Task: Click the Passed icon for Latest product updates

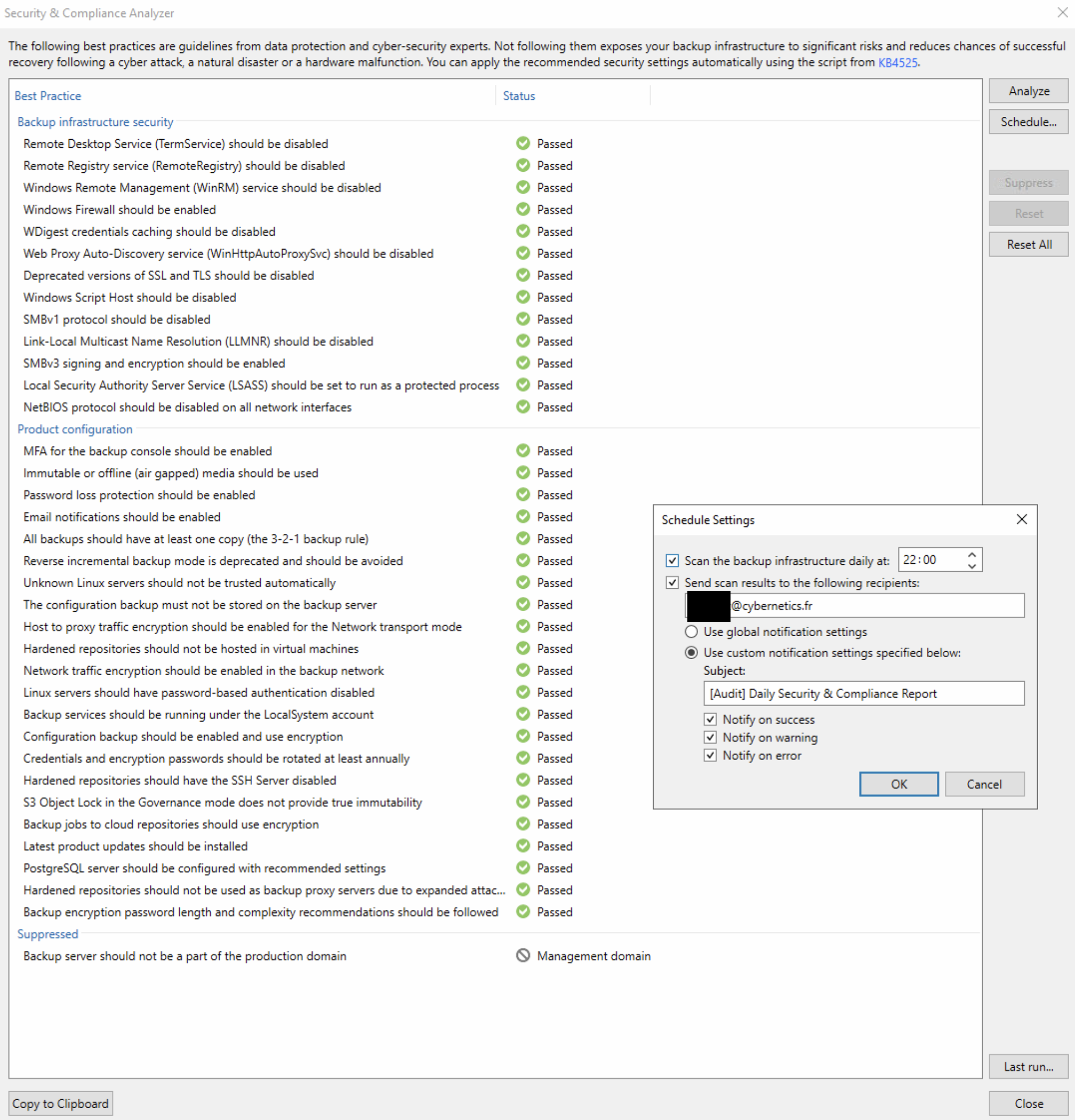Action: click(x=523, y=846)
